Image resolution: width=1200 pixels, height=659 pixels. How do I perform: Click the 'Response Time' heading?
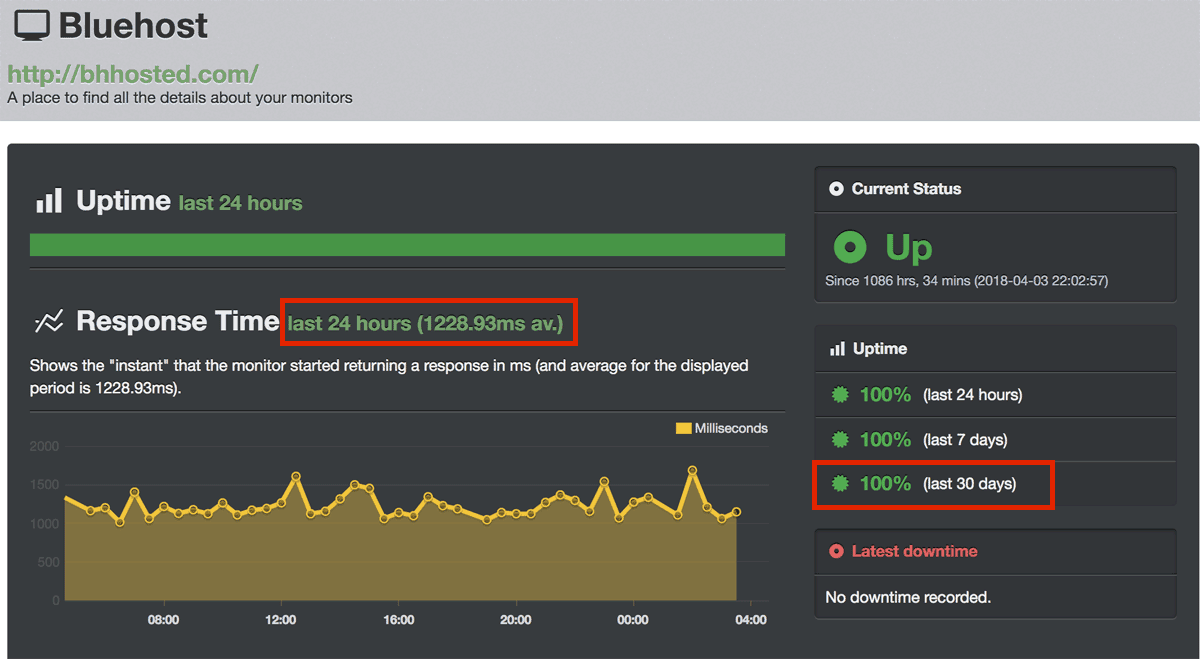[177, 321]
